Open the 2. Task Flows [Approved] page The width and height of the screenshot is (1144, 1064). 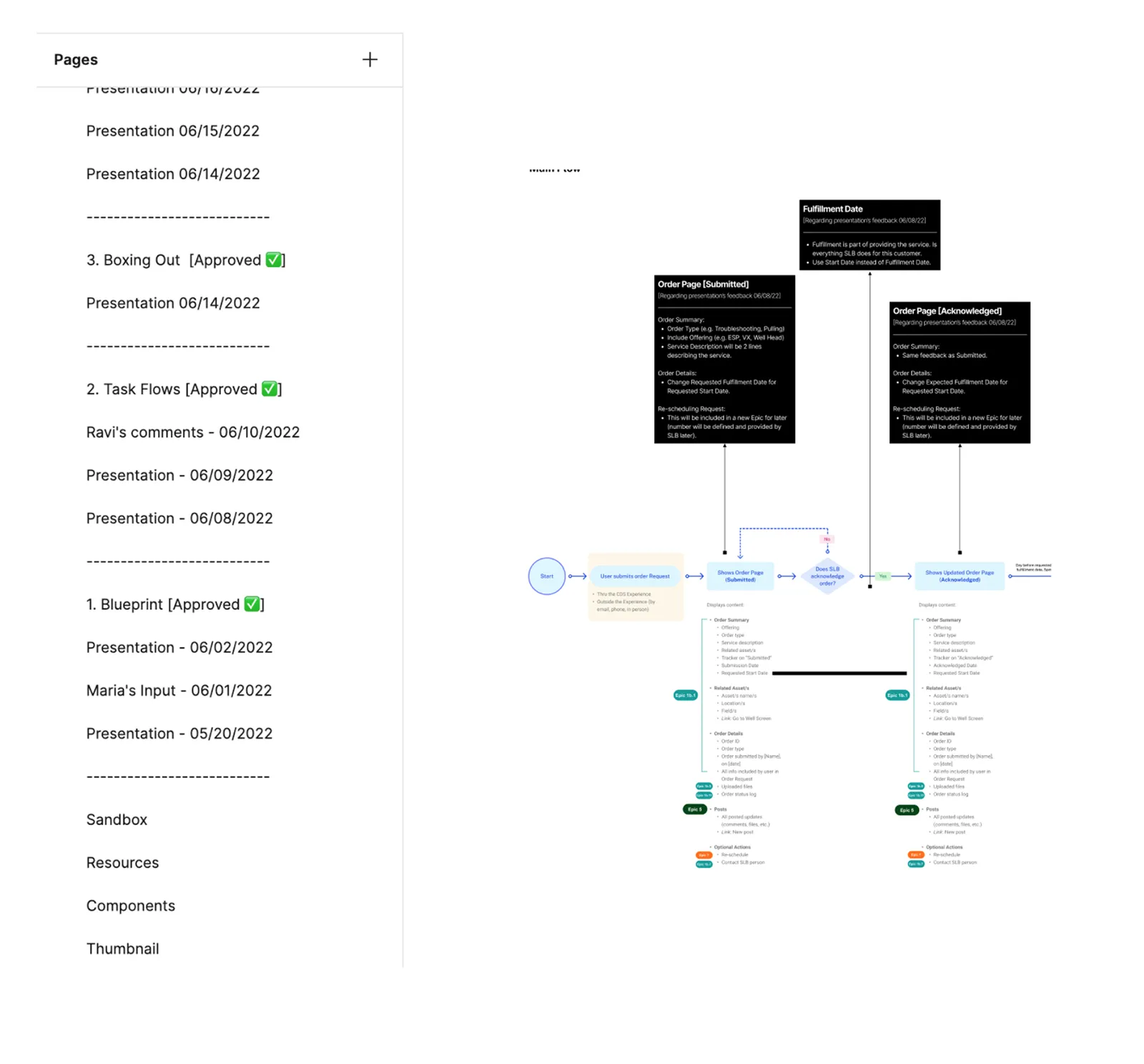(x=184, y=389)
